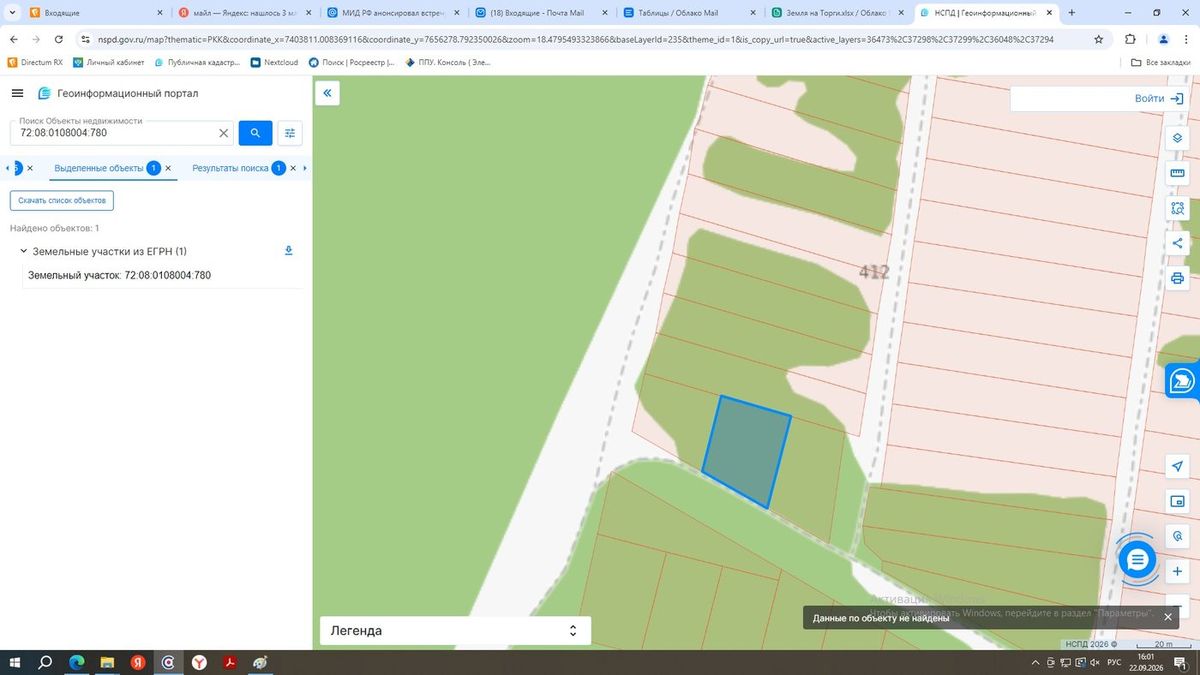Screen dimensions: 1200x675
Task: Select 'Земельный участок: 72:08:0108004:780' result
Action: [120, 275]
